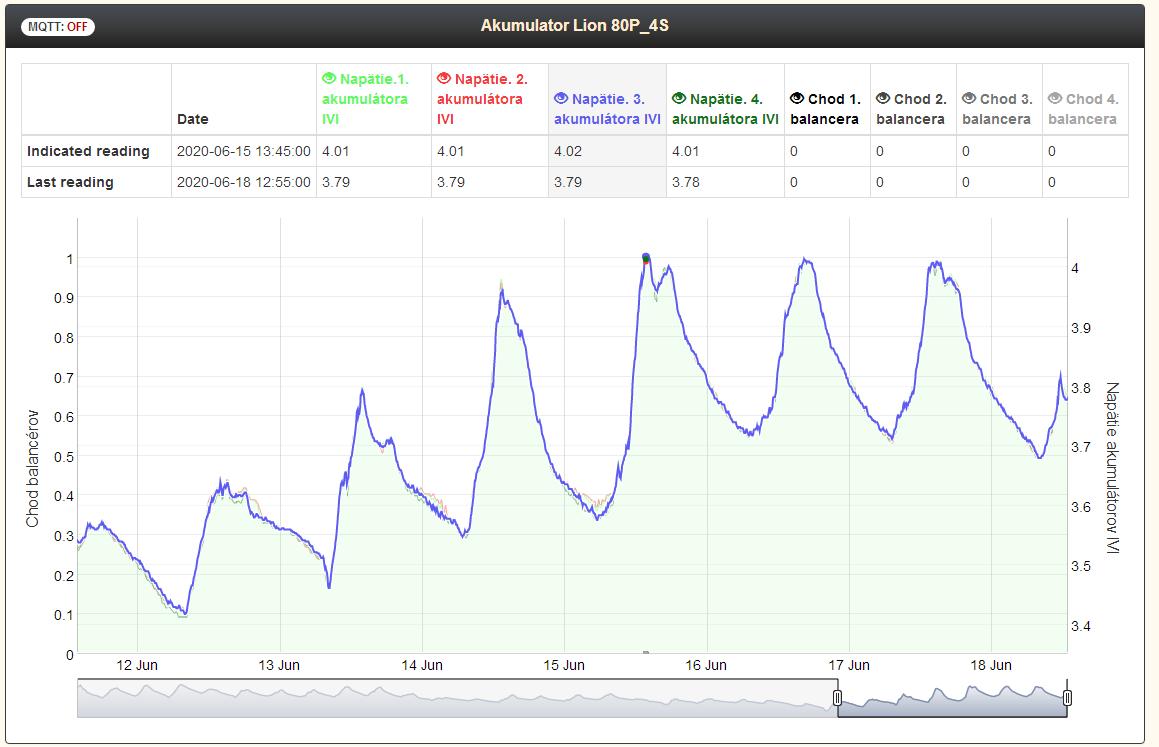Click eye icon for Napätie 4 akumulátora
This screenshot has height=747, width=1159.
click(x=679, y=99)
